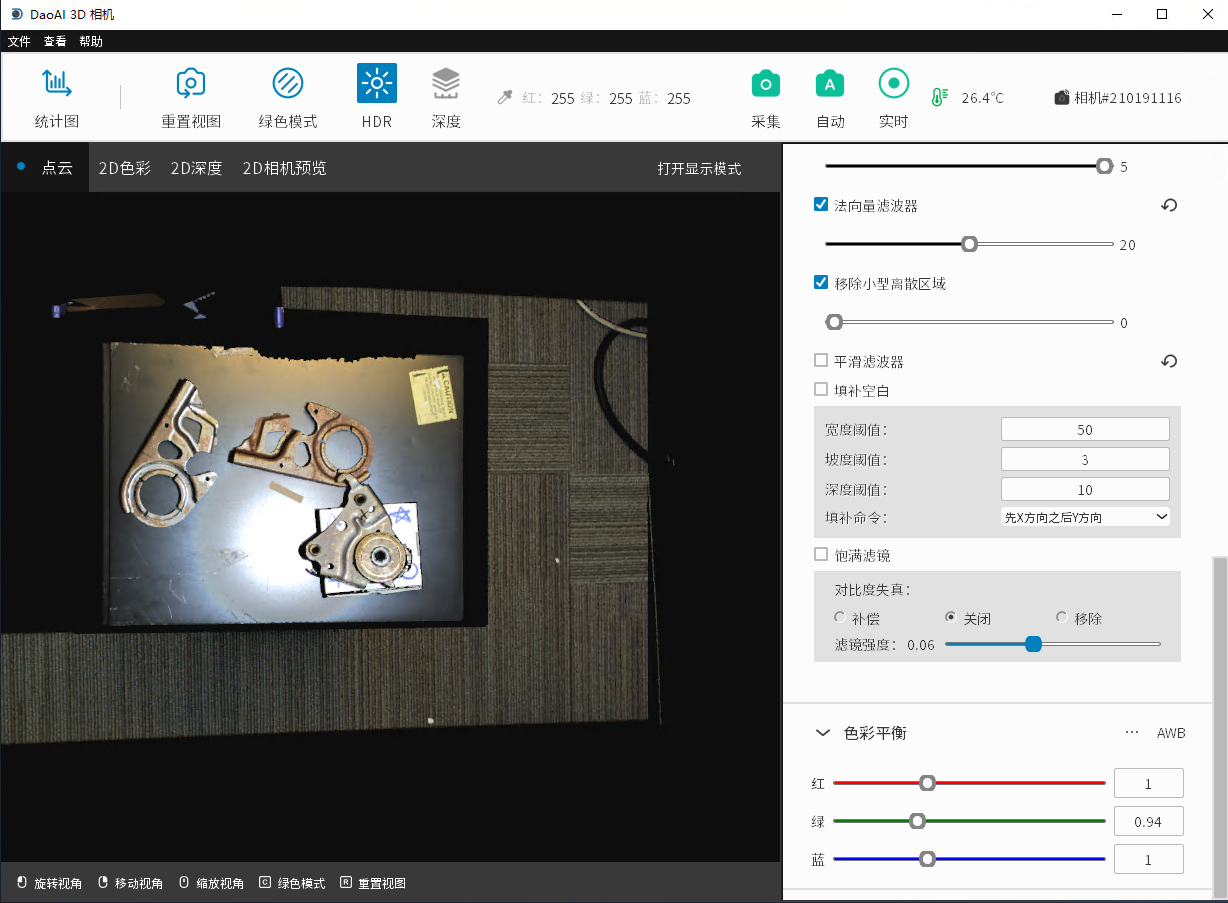The height and width of the screenshot is (903, 1228).
Task: Start 实时 live streaming mode
Action: pyautogui.click(x=893, y=85)
